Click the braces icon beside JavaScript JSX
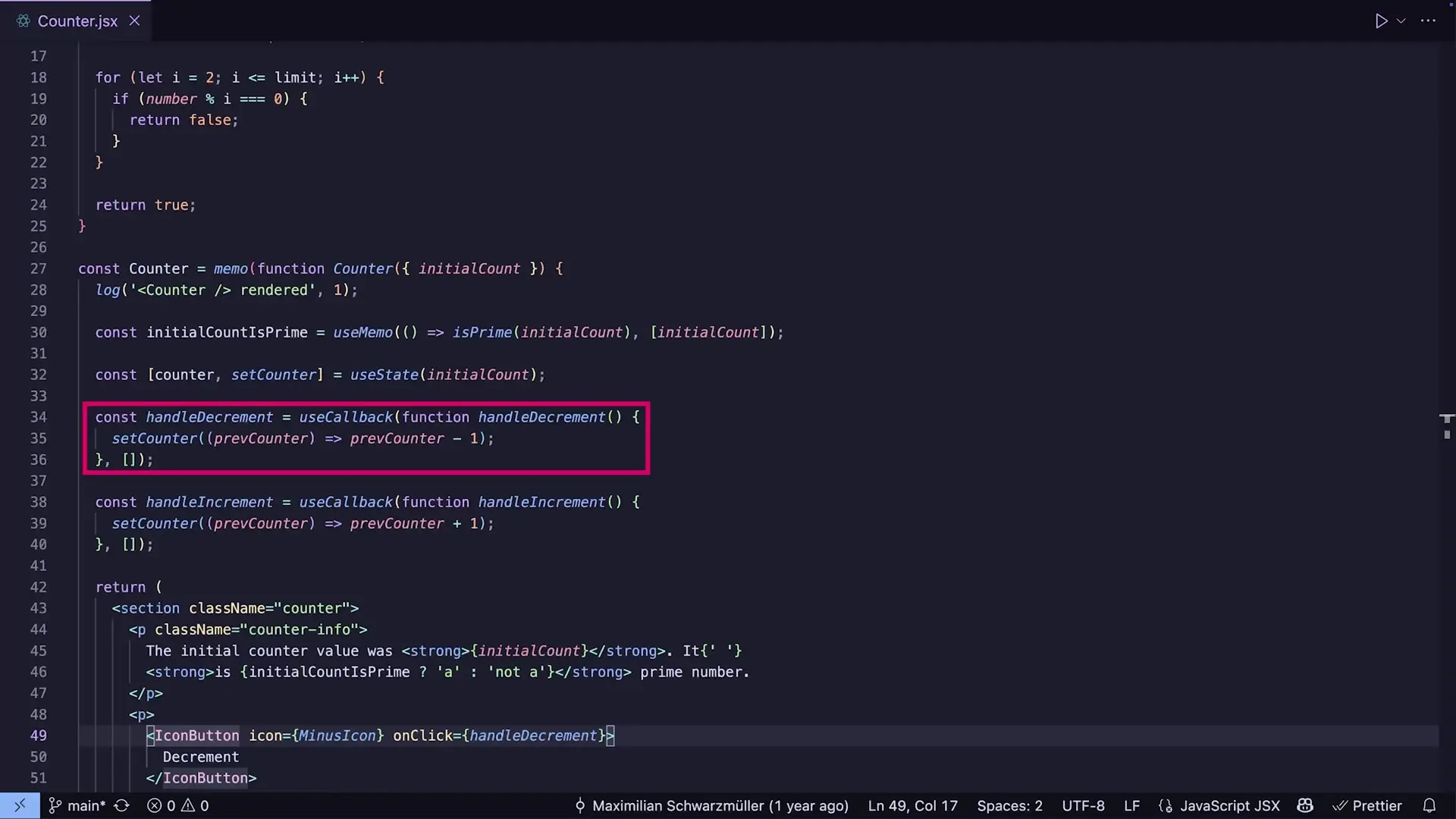This screenshot has width=1456, height=819. click(x=1166, y=805)
